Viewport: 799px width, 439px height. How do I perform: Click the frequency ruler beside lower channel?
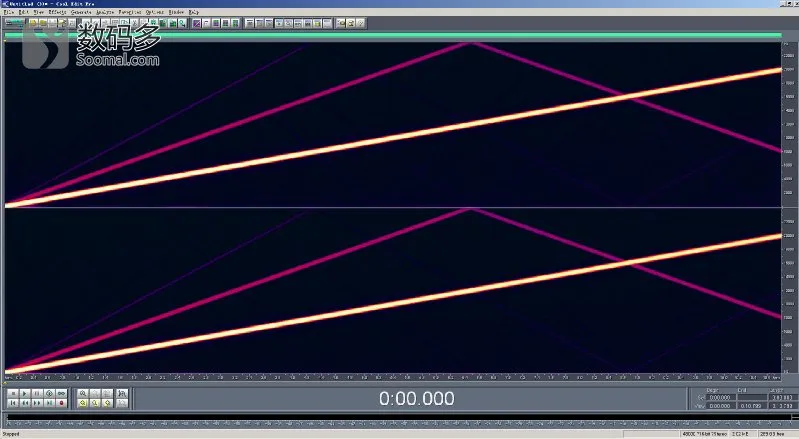click(x=788, y=290)
